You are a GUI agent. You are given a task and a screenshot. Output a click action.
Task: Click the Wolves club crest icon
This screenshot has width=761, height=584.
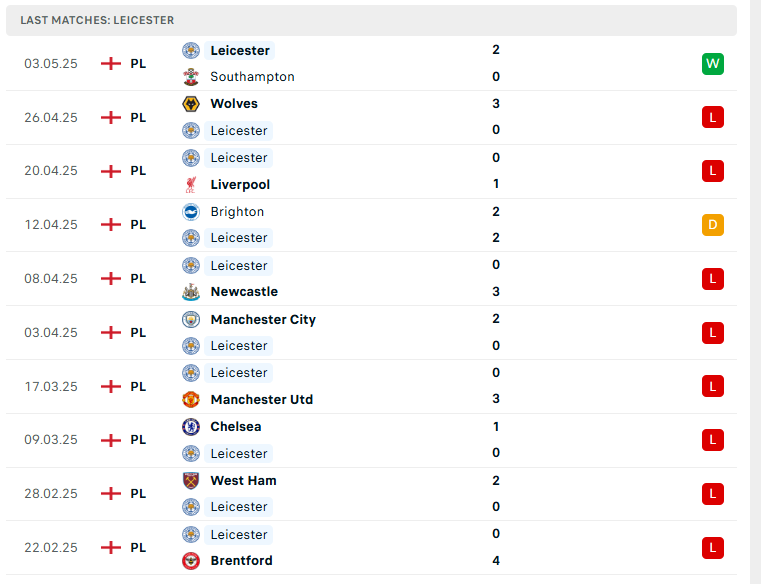coord(191,104)
